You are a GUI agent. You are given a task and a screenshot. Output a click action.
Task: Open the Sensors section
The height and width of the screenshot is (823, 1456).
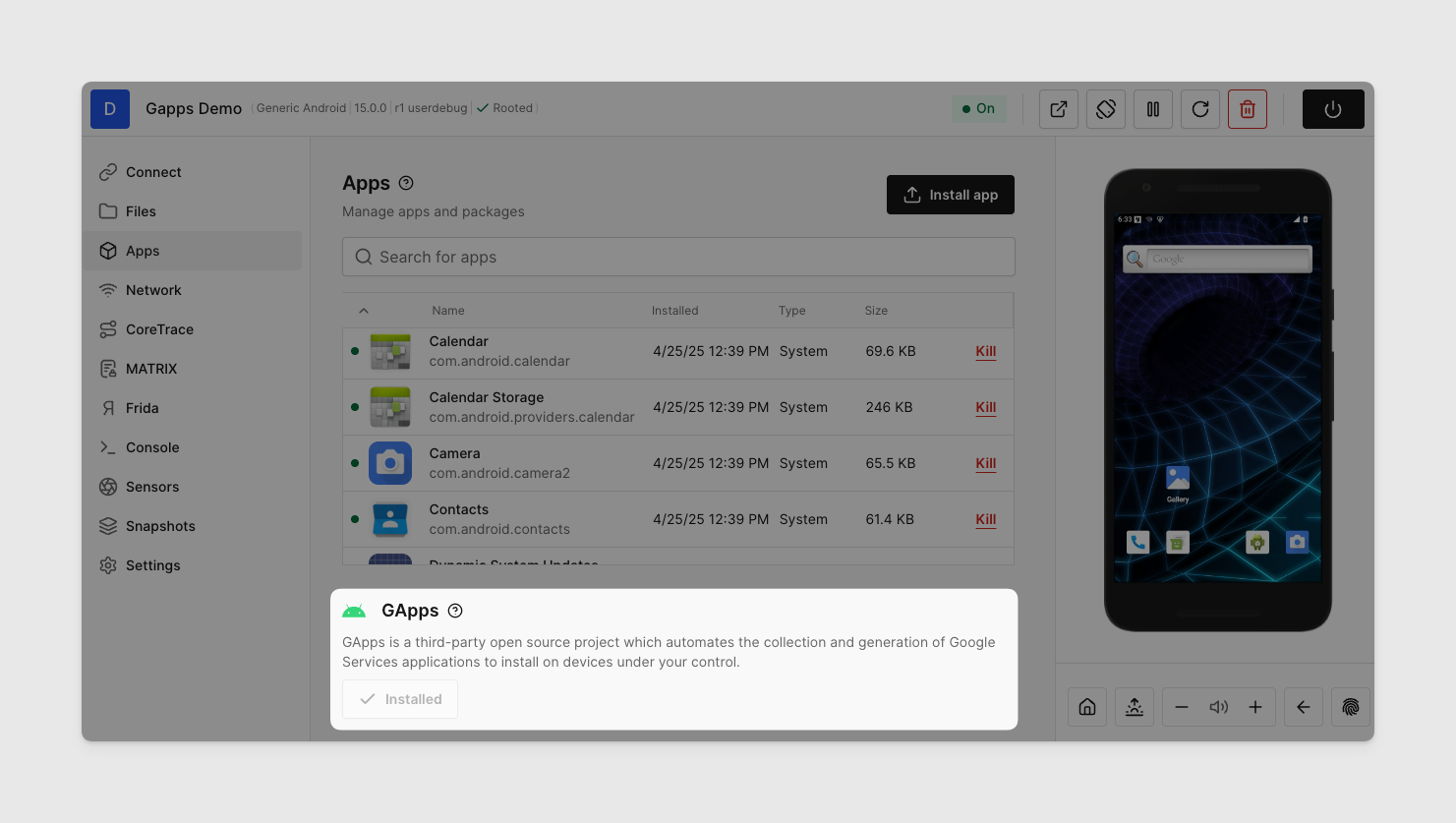tap(192, 487)
